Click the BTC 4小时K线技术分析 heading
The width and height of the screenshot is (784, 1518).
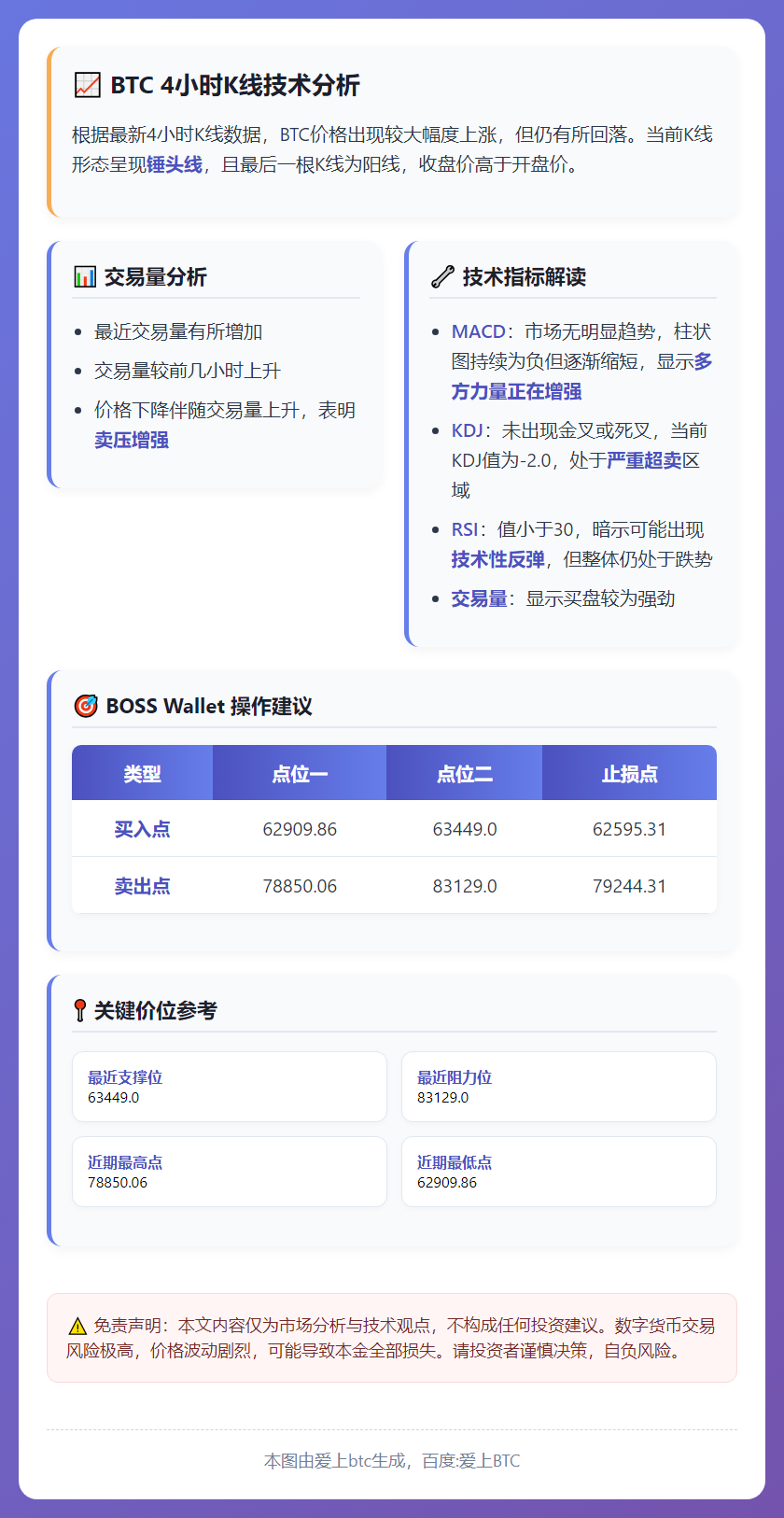(235, 85)
